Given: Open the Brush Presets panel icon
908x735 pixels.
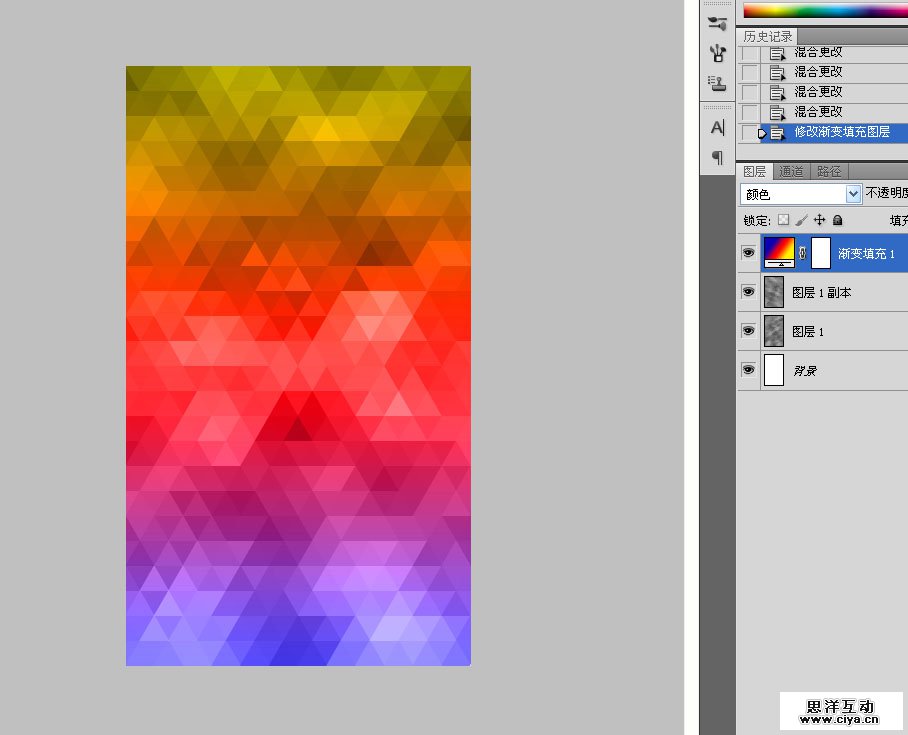Looking at the screenshot, I should pos(717,53).
